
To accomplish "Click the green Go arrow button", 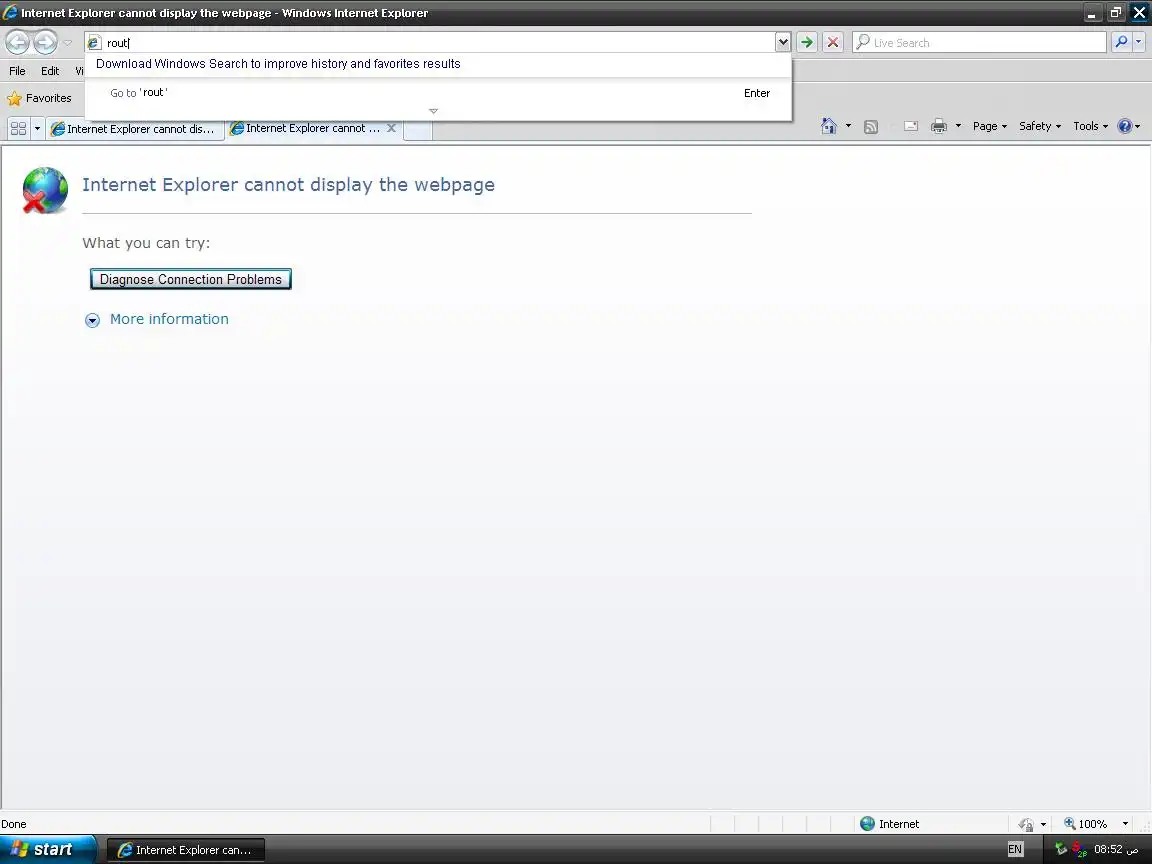I will [x=807, y=43].
